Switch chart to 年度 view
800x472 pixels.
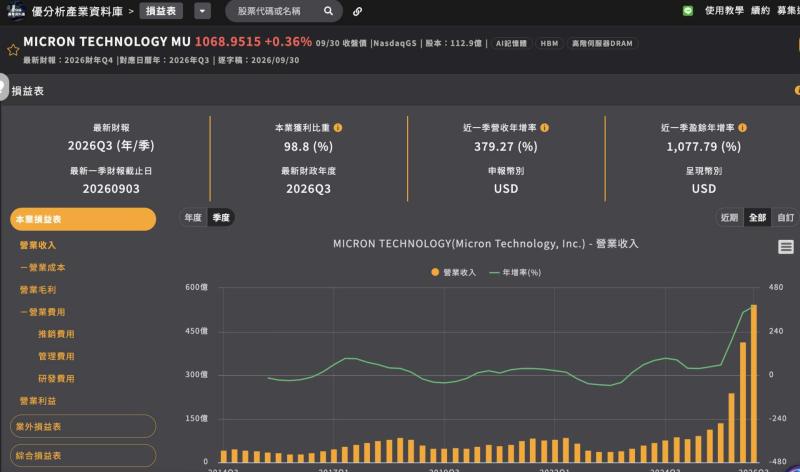pyautogui.click(x=193, y=218)
